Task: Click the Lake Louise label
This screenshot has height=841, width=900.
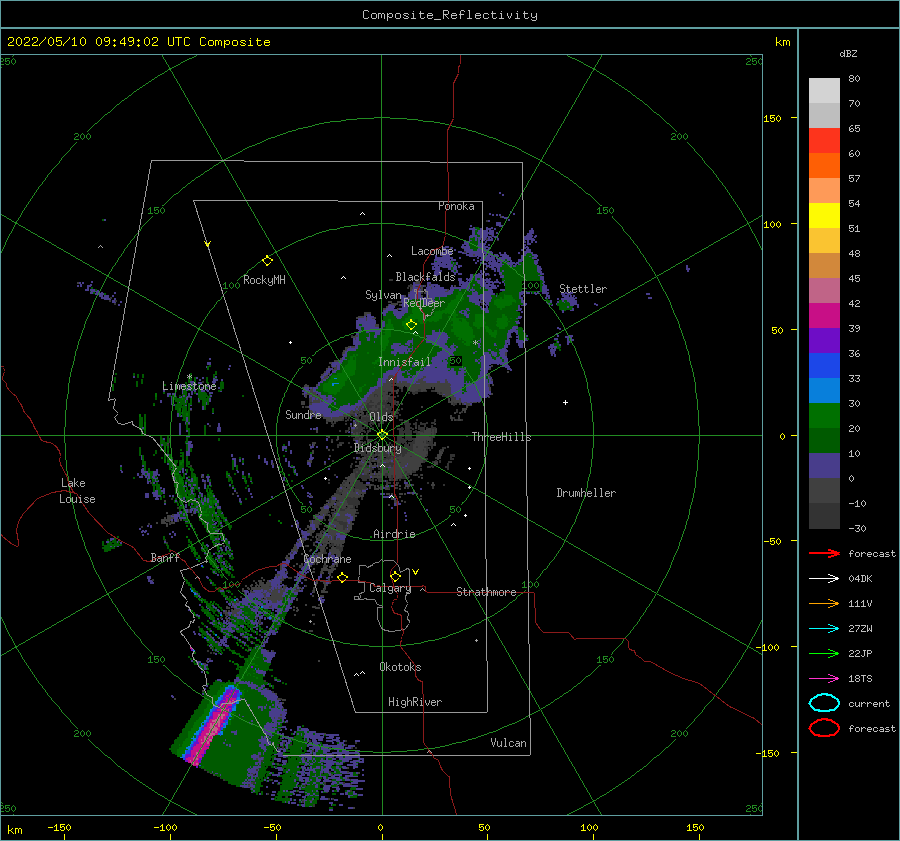Action: pyautogui.click(x=77, y=491)
